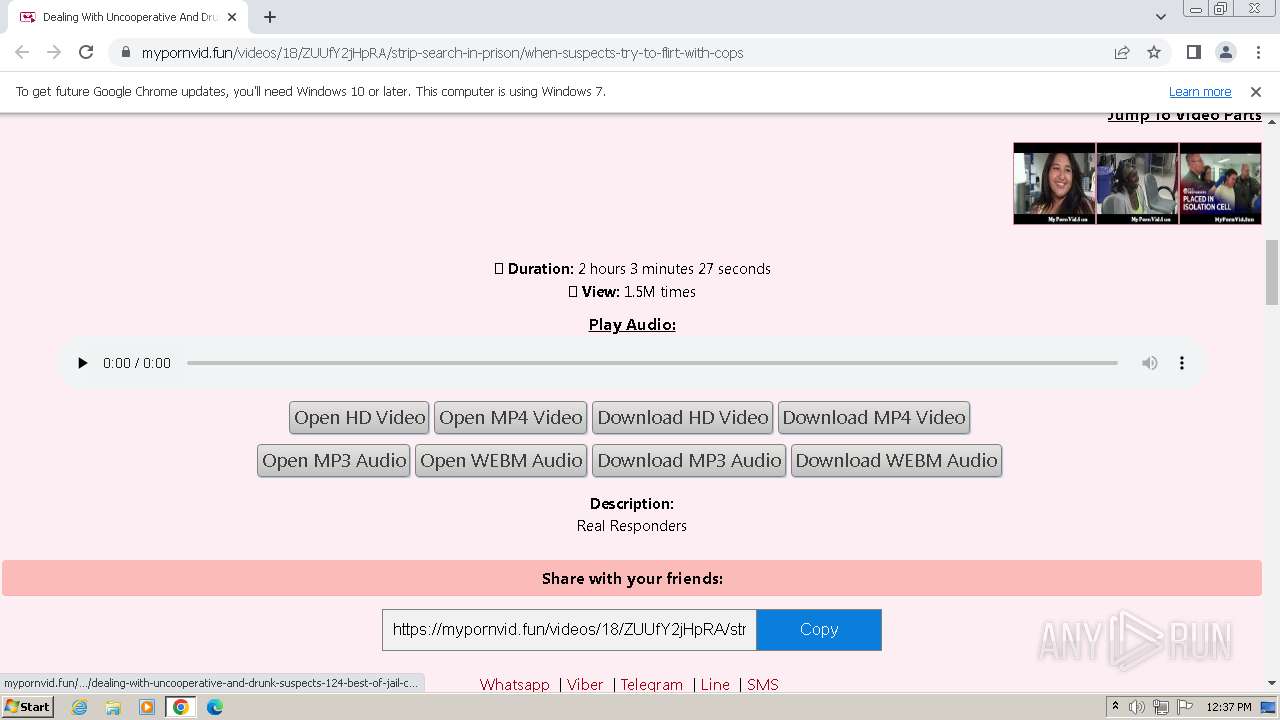The width and height of the screenshot is (1280, 720).
Task: Close the current browser tab
Action: coord(232,17)
